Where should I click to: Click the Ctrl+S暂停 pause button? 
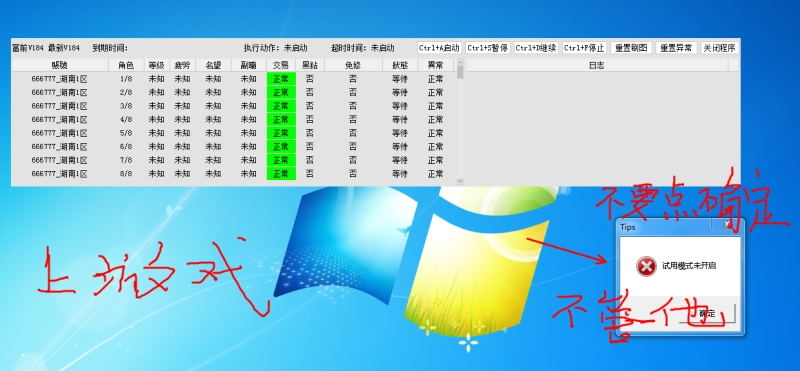click(x=488, y=48)
